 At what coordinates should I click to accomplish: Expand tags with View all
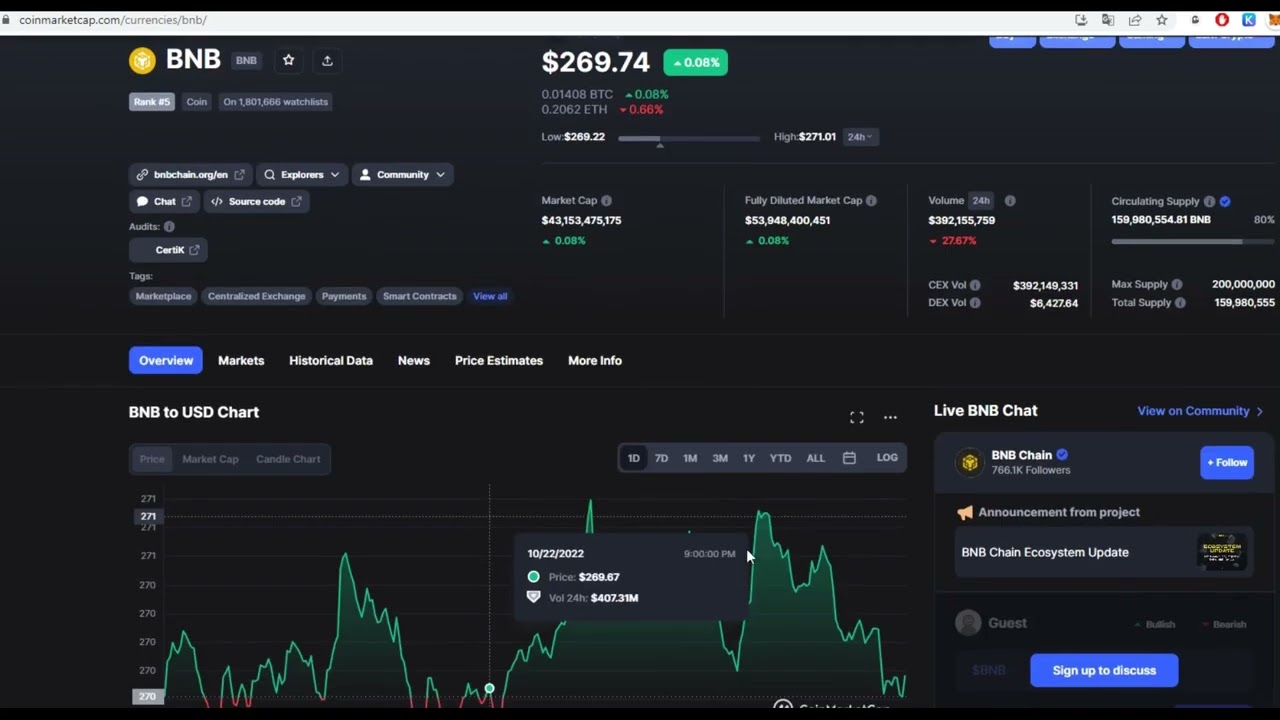pos(490,296)
